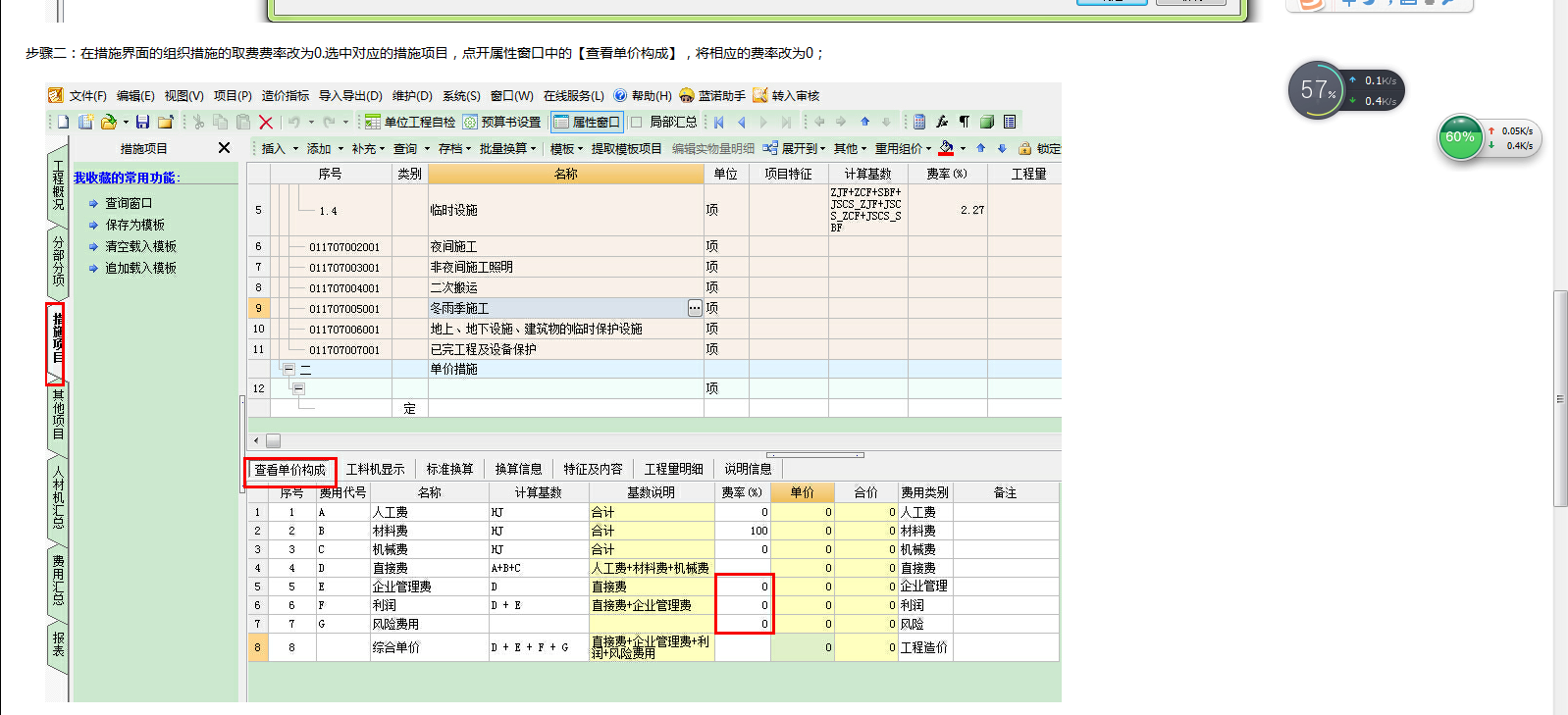Viewport: 1568px width, 715px height.
Task: Switch to 工料机显示 tab
Action: 375,470
